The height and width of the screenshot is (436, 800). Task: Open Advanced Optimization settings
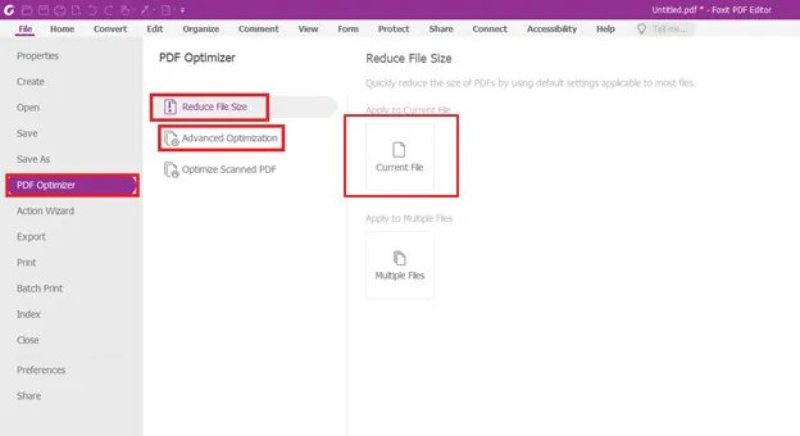coord(229,138)
